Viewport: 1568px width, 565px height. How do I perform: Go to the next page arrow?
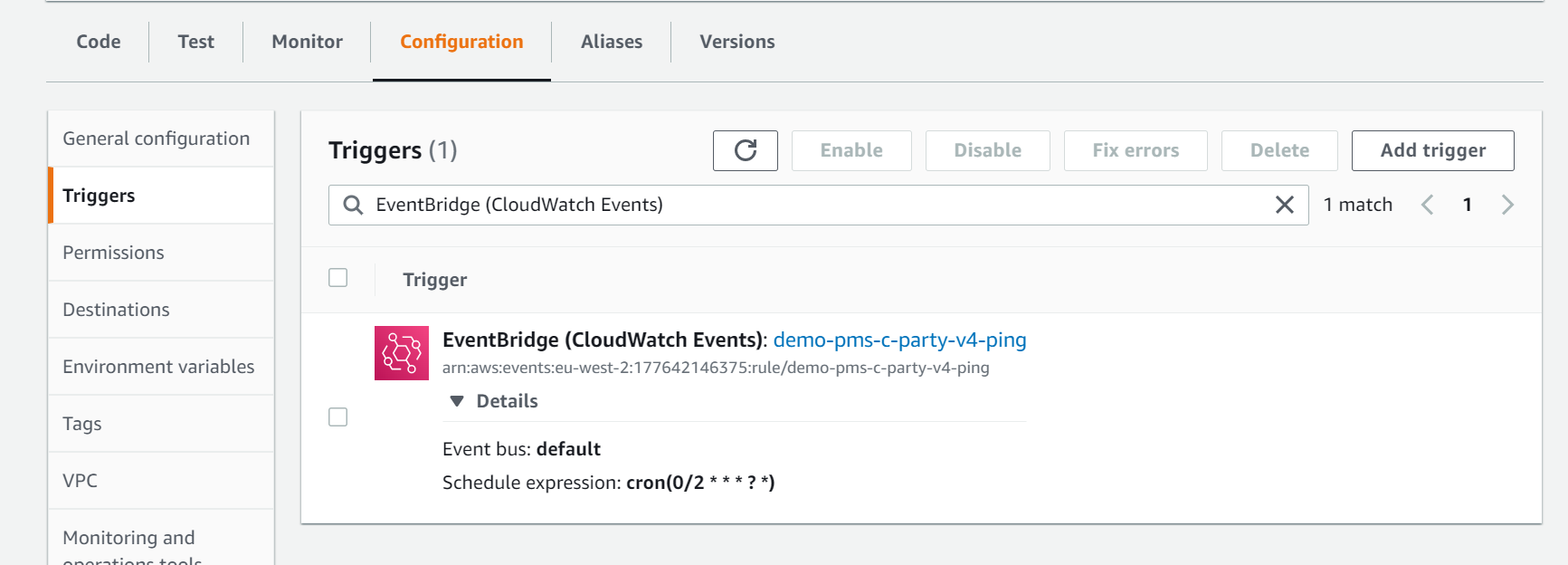pos(1507,206)
